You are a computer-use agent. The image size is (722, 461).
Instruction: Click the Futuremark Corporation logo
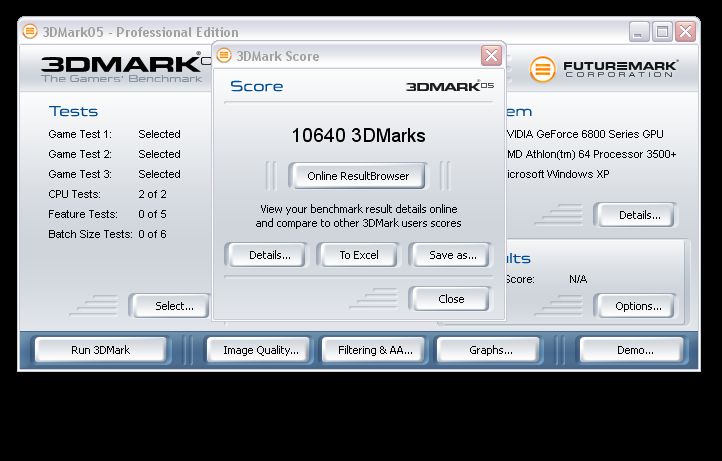click(x=604, y=70)
